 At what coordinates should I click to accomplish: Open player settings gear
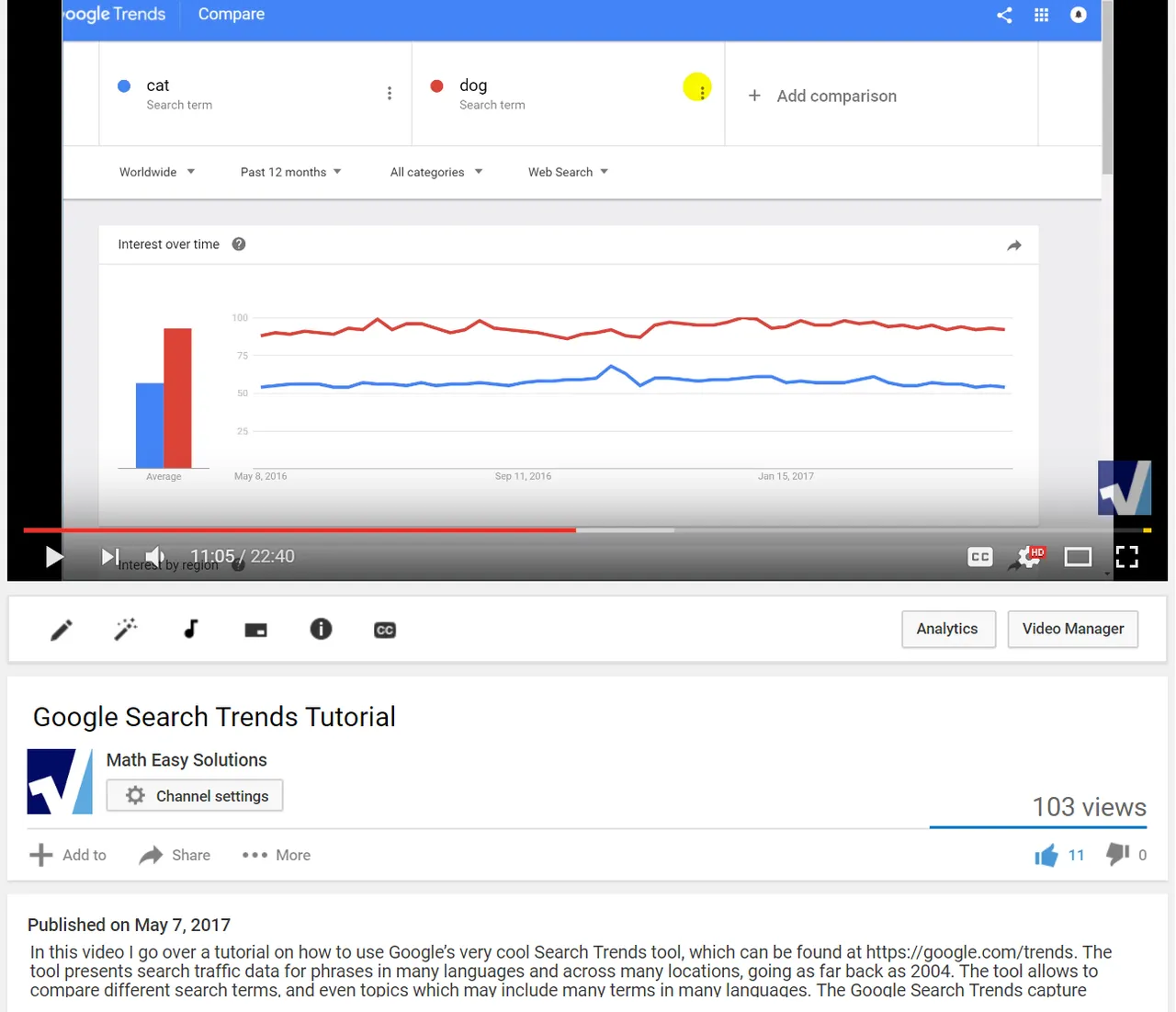pos(1028,557)
